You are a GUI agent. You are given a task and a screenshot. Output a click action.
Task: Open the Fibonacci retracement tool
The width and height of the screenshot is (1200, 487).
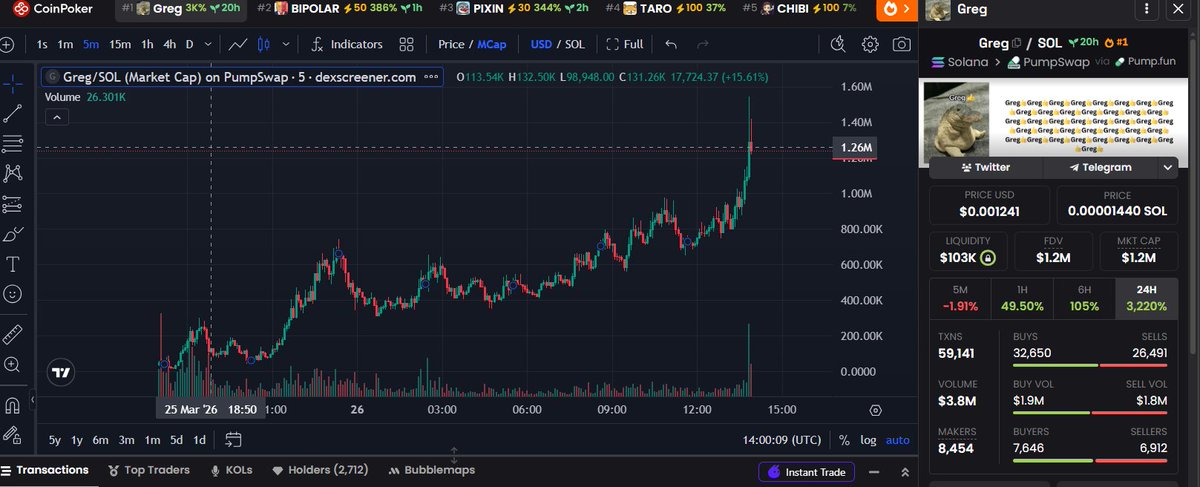tap(13, 144)
